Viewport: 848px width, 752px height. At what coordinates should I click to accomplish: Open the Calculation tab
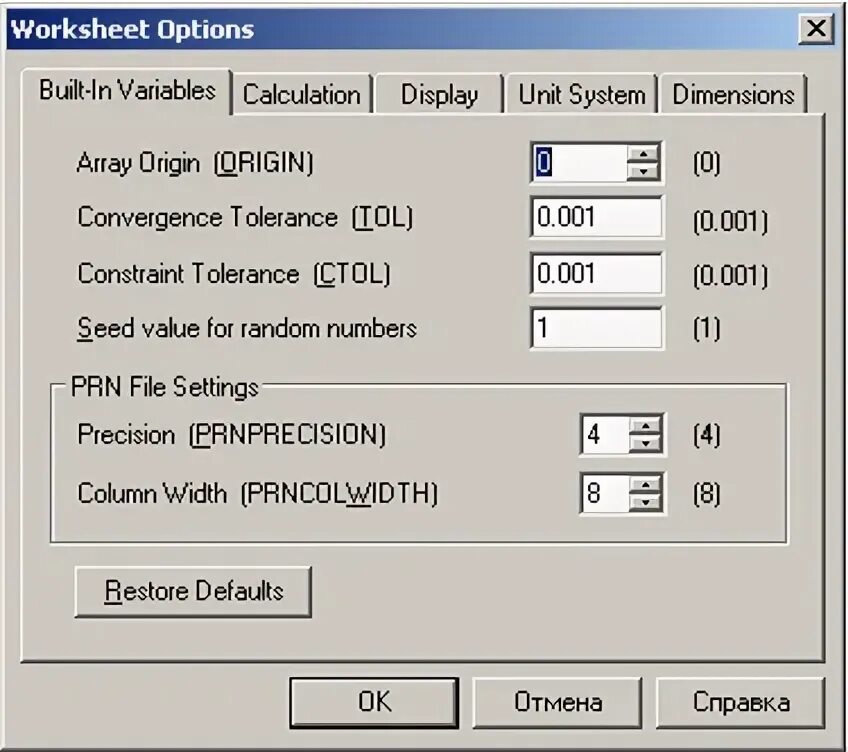pos(302,94)
